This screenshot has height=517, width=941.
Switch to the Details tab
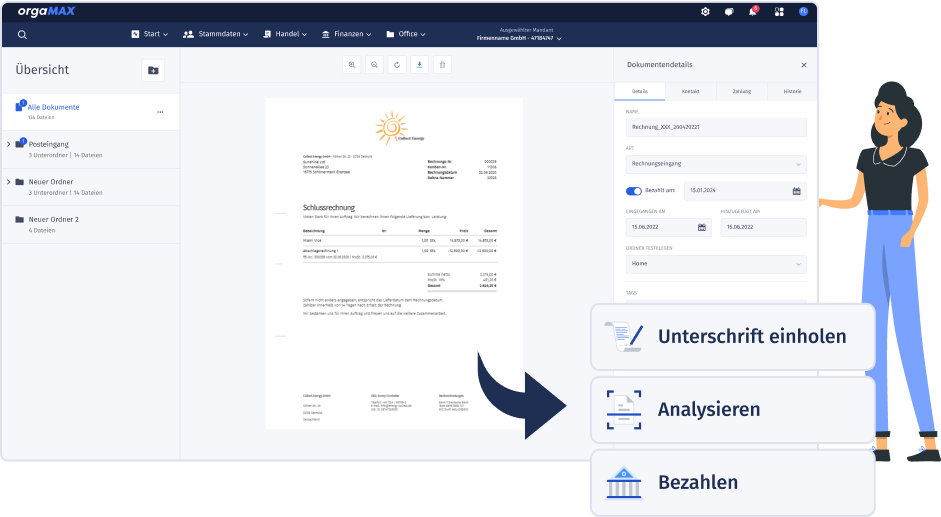click(x=640, y=91)
